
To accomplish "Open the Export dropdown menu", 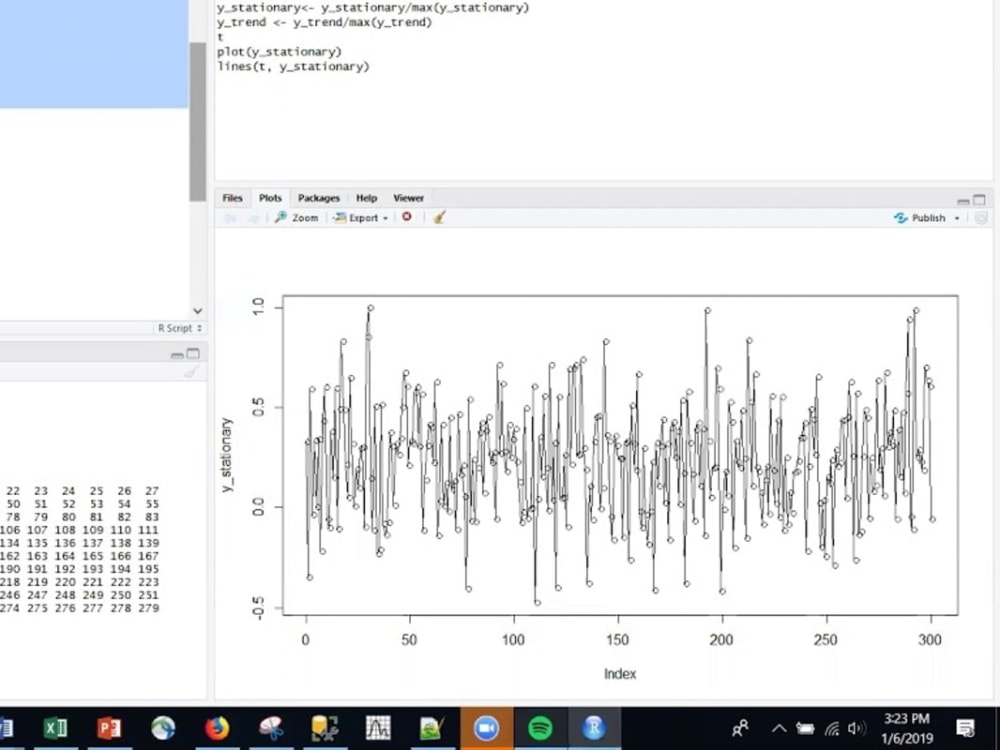I will (x=360, y=217).
